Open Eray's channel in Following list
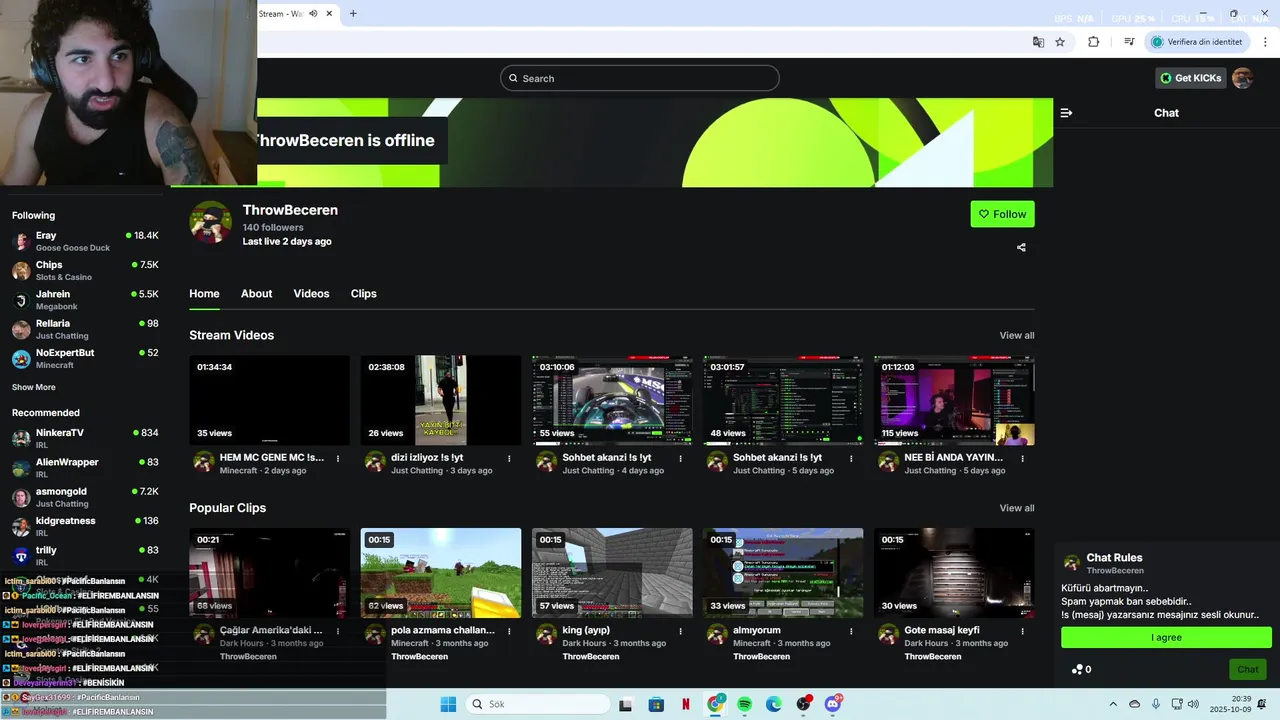The image size is (1280, 720). [85, 241]
